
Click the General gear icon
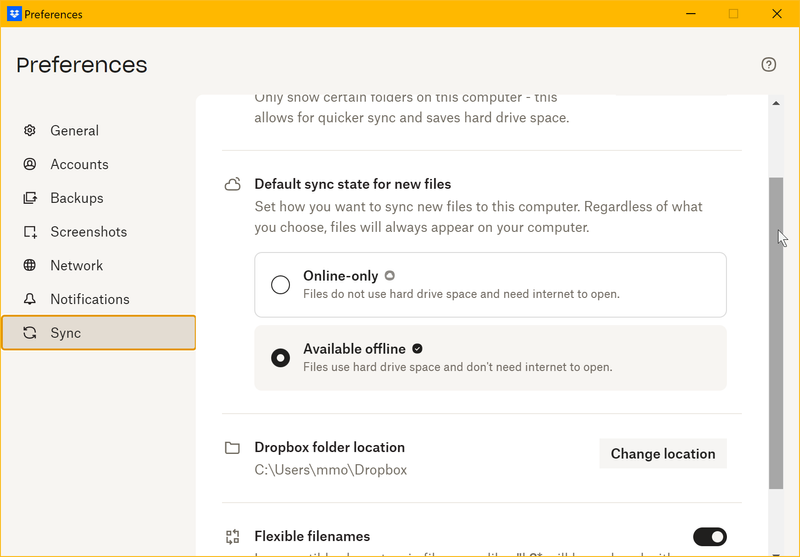tap(30, 131)
